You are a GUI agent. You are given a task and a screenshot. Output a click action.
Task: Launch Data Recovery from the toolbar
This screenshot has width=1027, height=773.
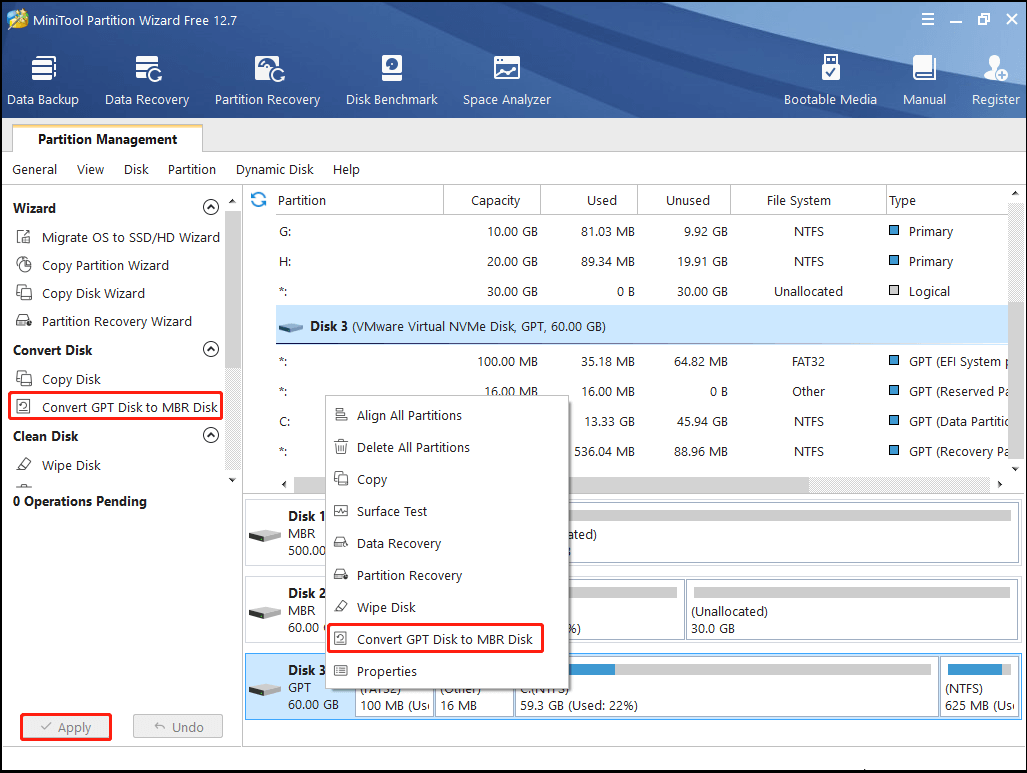click(x=147, y=81)
